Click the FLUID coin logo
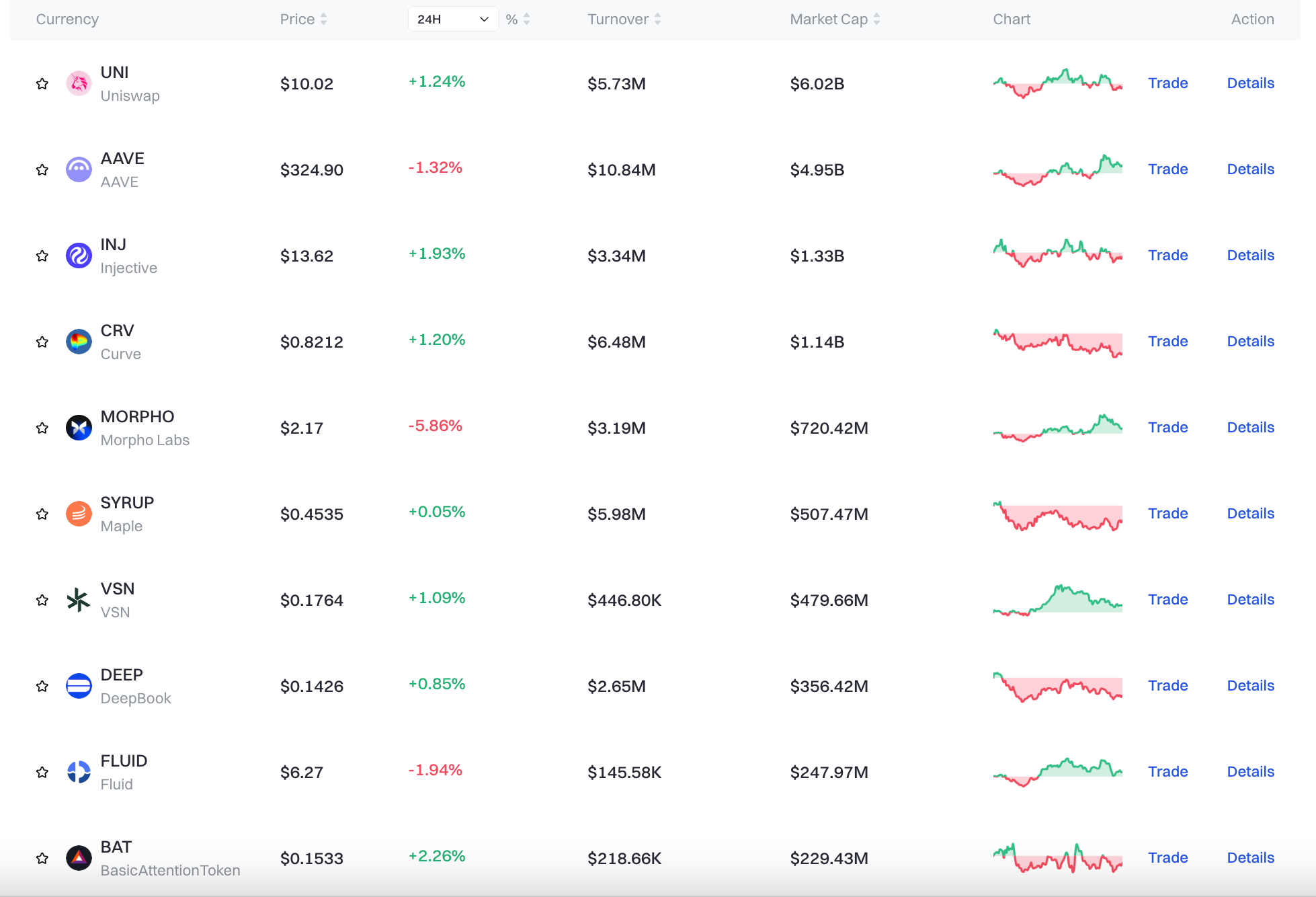The width and height of the screenshot is (1316, 897). pyautogui.click(x=79, y=772)
